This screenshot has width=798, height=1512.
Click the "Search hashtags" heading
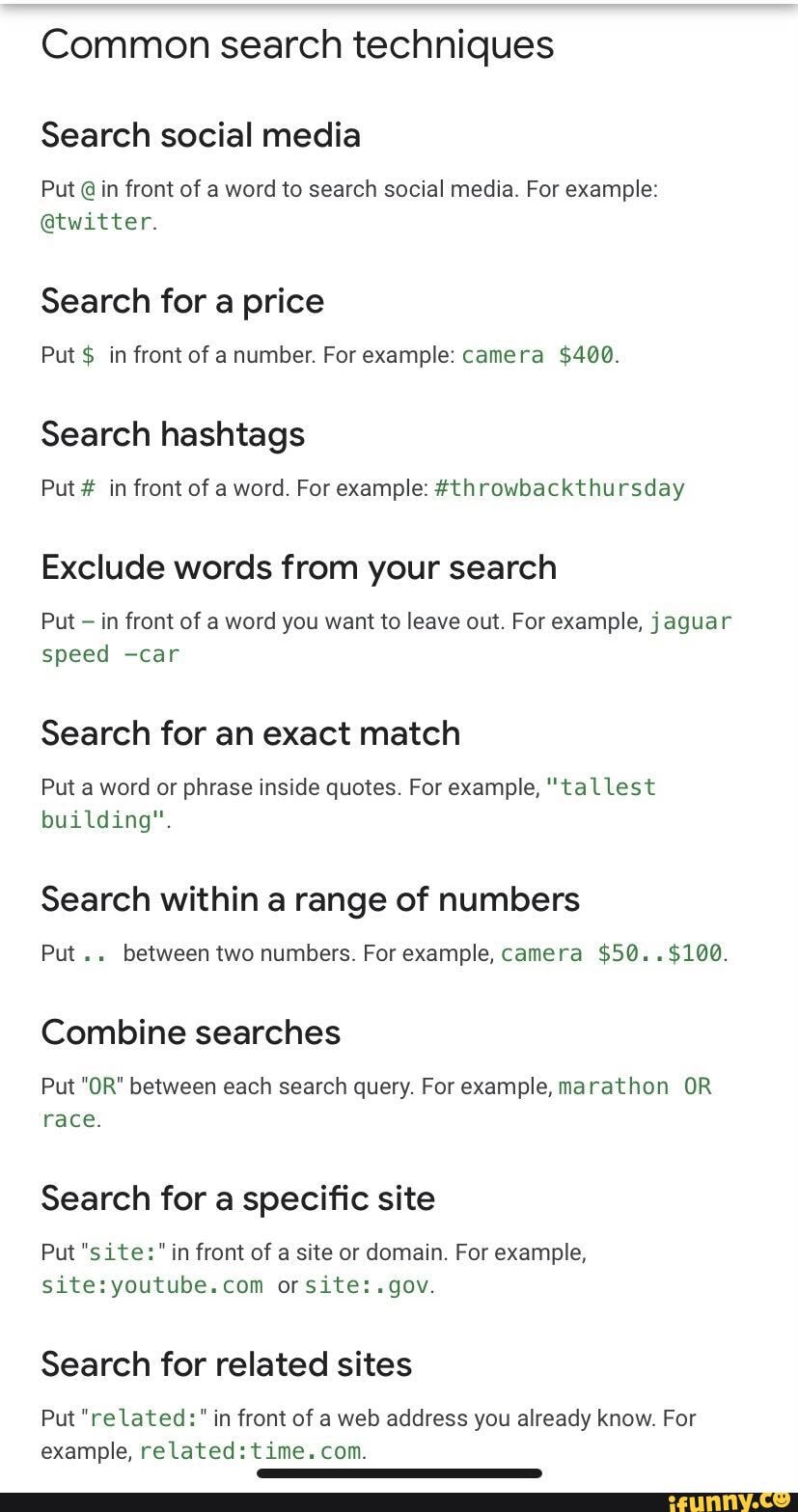click(173, 434)
